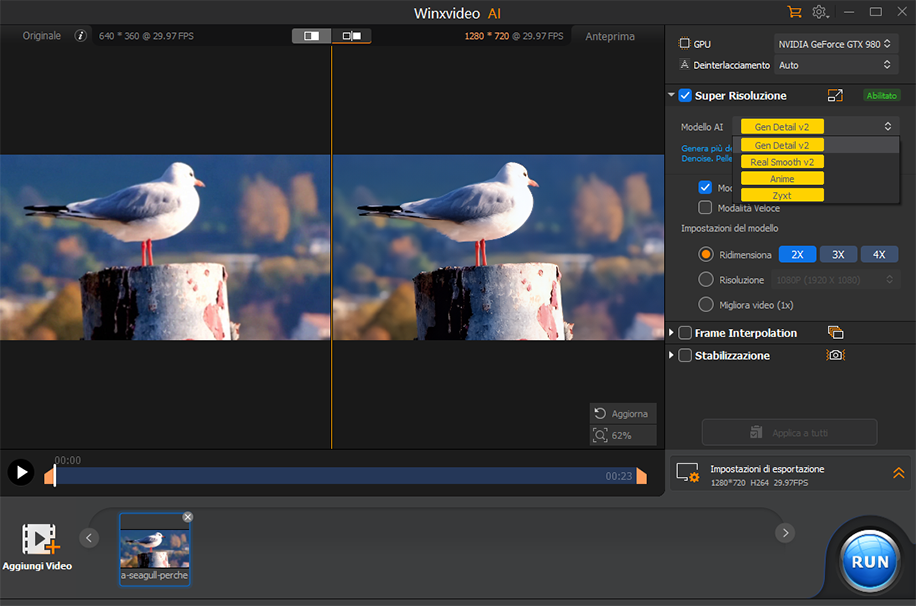This screenshot has height=606, width=916.
Task: Select the Ridimensiona radio button
Action: pyautogui.click(x=706, y=254)
